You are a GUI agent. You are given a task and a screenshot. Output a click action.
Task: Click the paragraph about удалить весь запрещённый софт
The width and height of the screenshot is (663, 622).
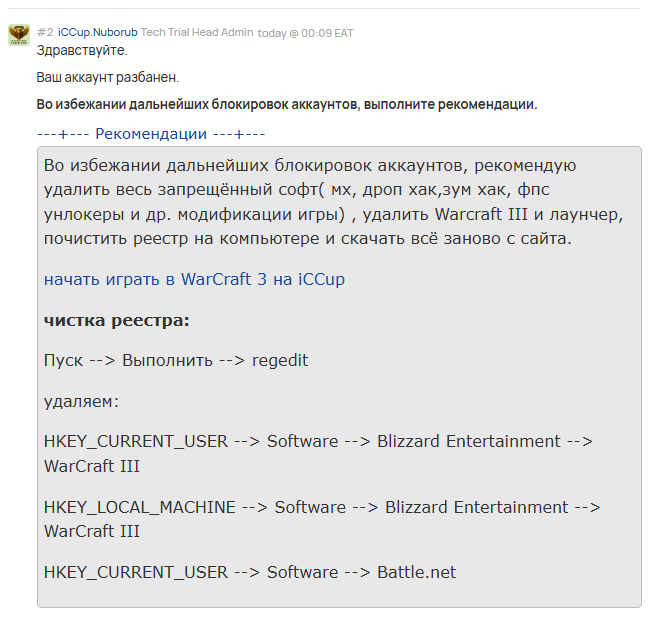point(334,202)
